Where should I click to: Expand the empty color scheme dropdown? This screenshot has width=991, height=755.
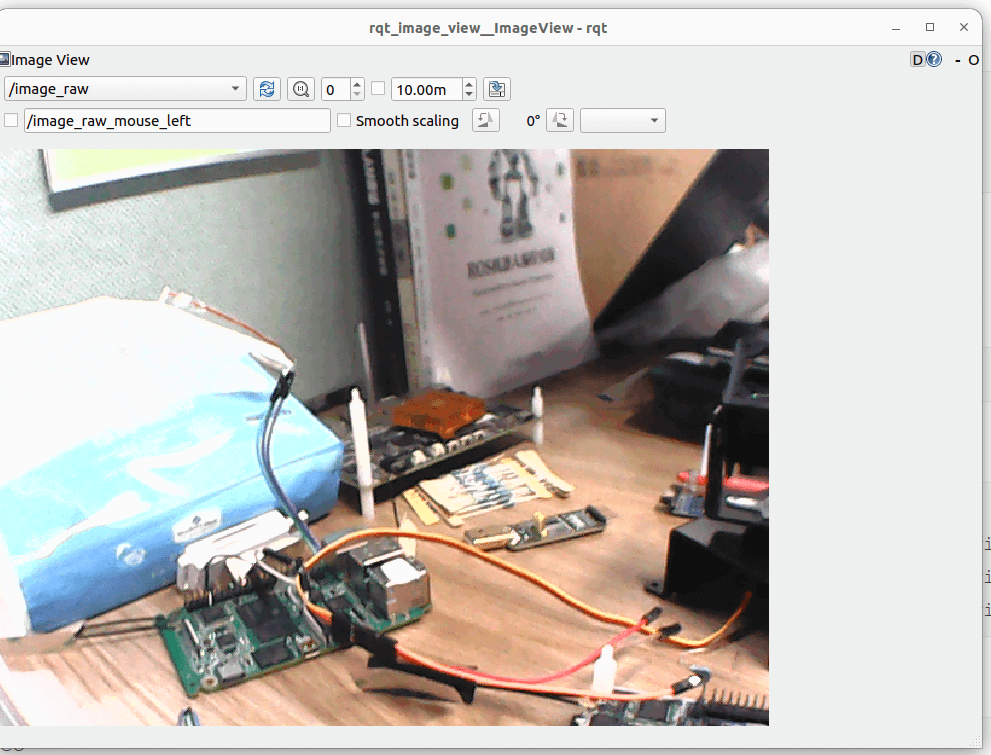point(622,121)
